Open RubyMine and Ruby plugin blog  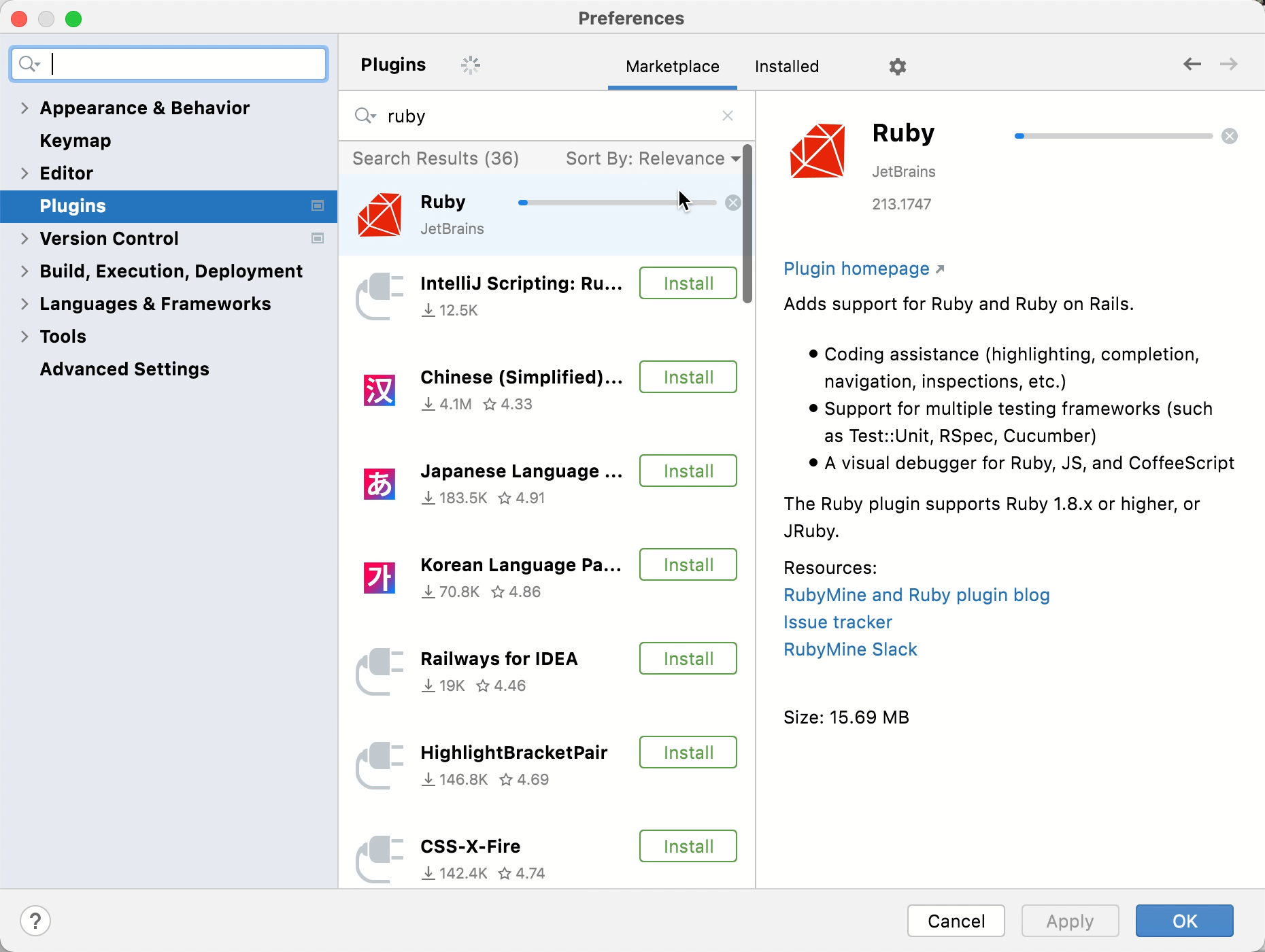(x=917, y=595)
